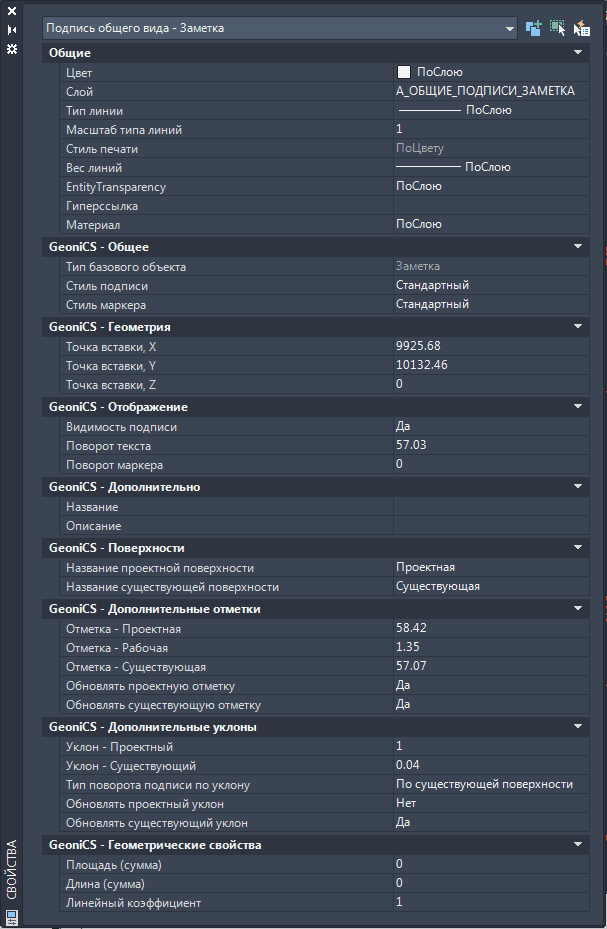Viewport: 607px width, 929px height.
Task: Toggle the 'Видимость подписи' value 'Да'
Action: pyautogui.click(x=485, y=427)
